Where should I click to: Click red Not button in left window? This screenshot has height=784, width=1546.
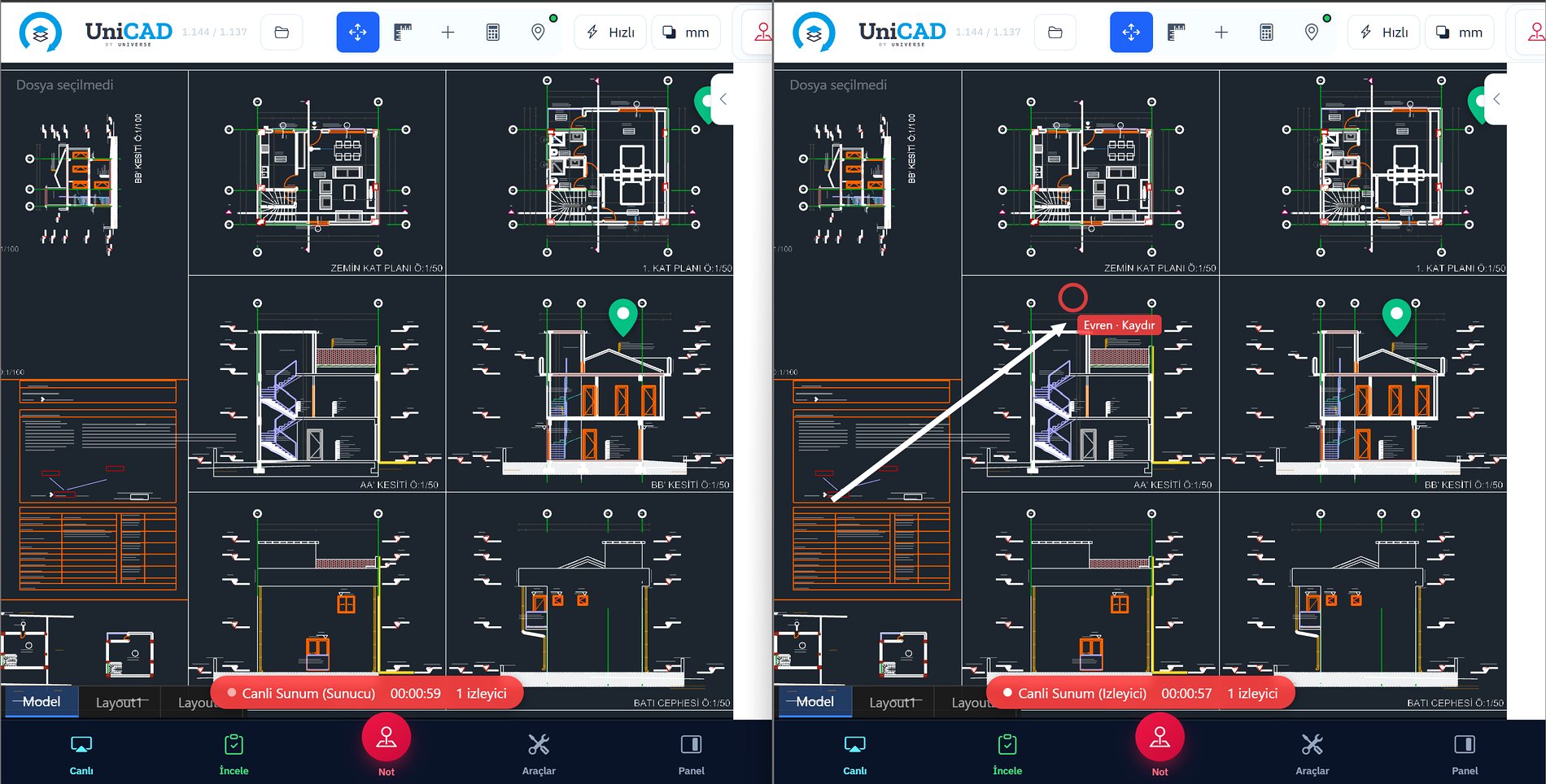[x=386, y=738]
